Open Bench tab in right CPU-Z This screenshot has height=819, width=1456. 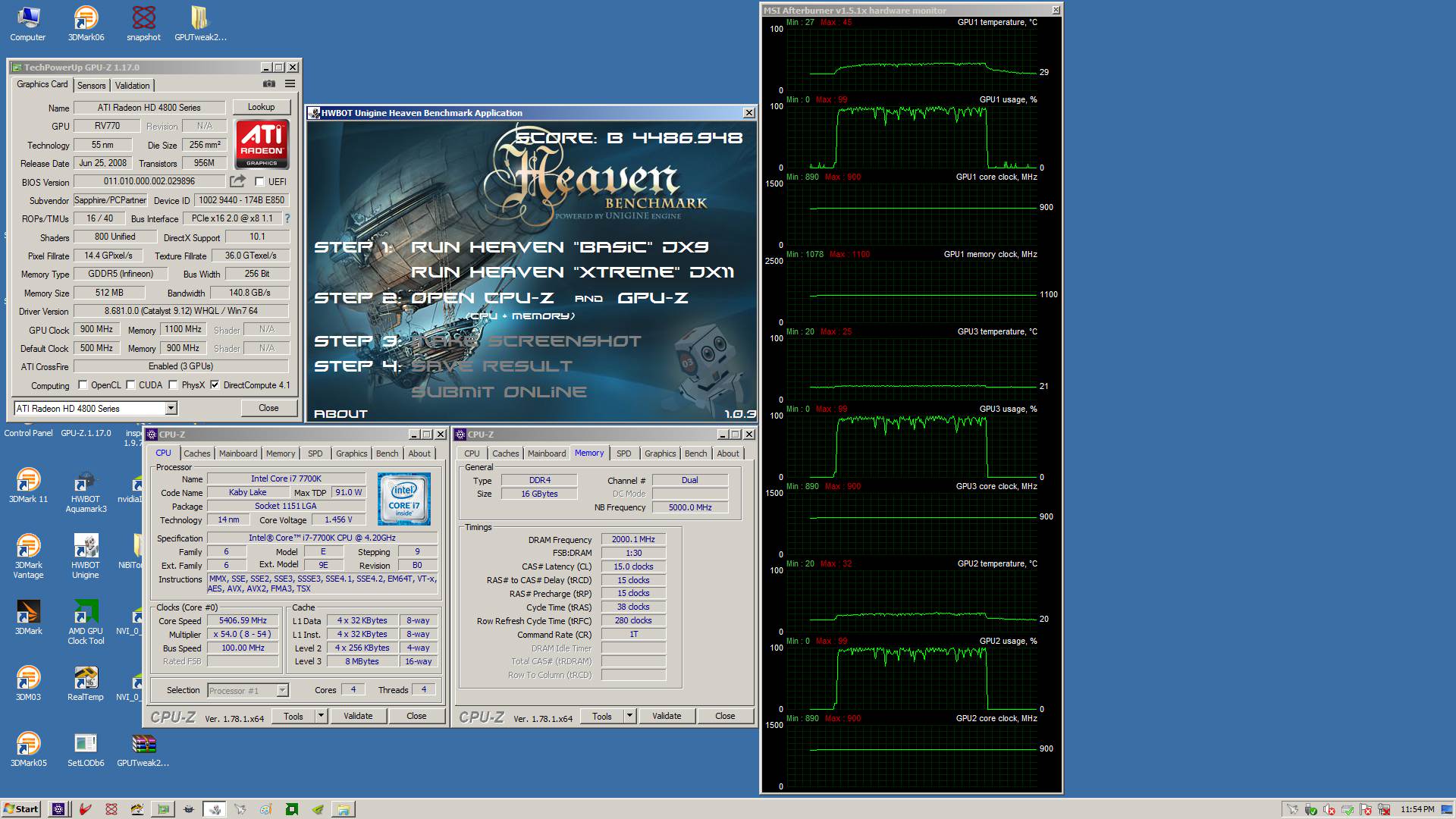(x=695, y=453)
